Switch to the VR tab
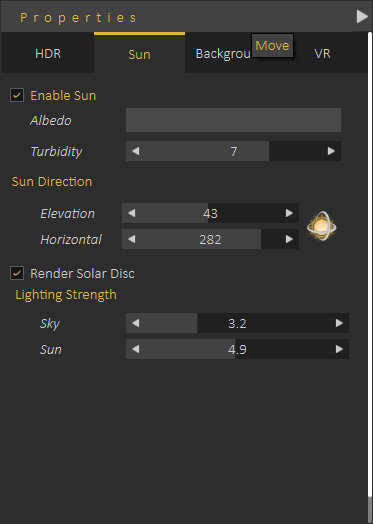The image size is (373, 524). [x=322, y=53]
